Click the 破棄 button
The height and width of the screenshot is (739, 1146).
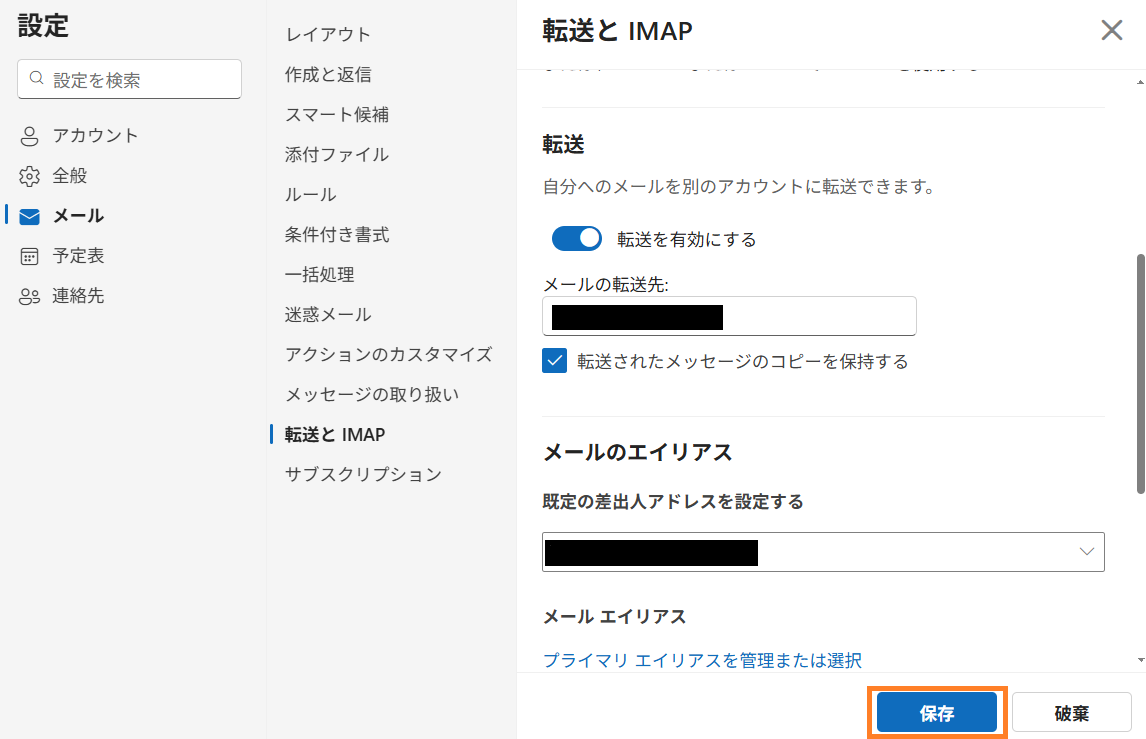pos(1071,713)
